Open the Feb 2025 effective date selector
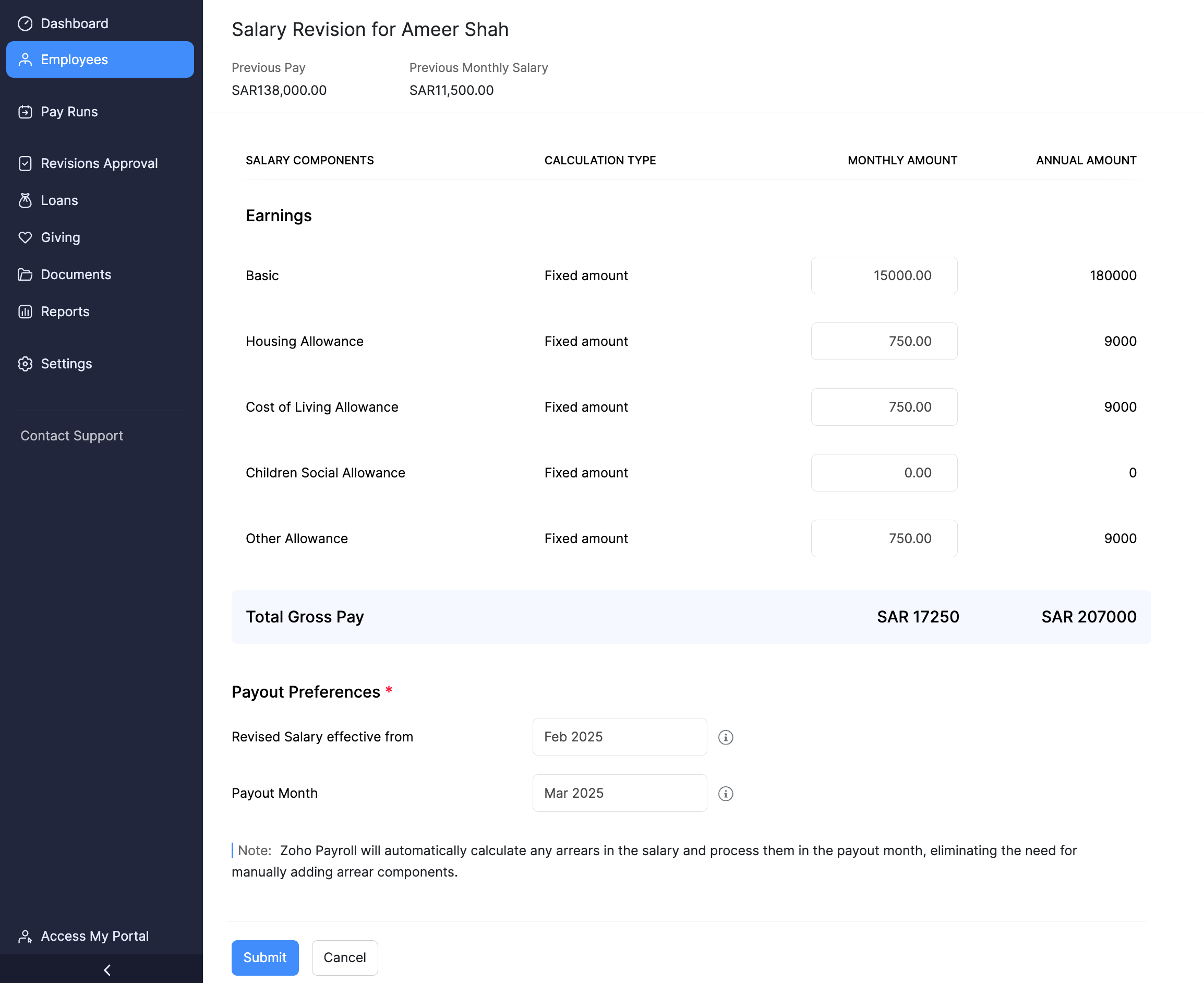 tap(619, 736)
